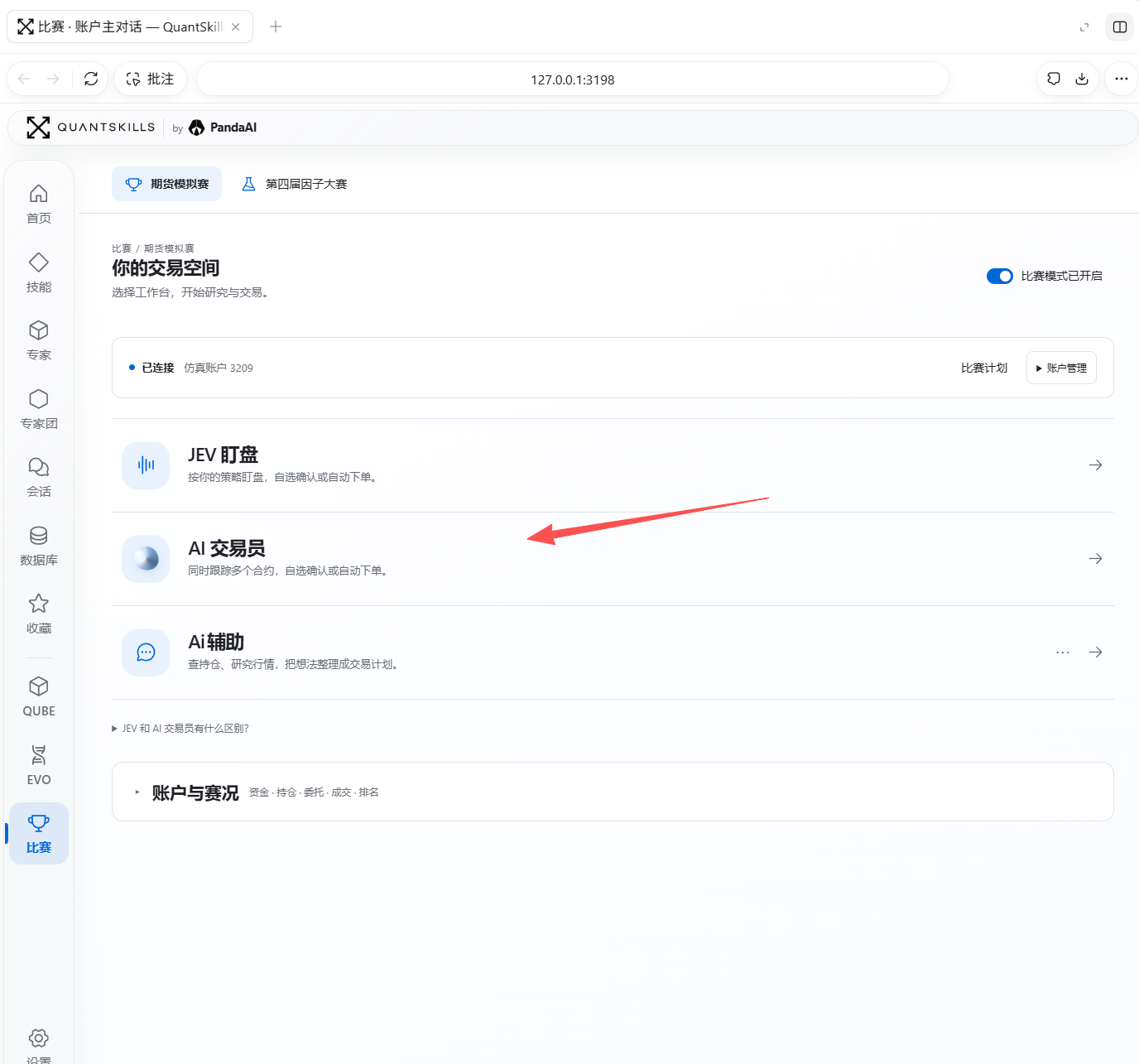1139x1064 pixels.
Task: Click the extension icon beside downloads
Action: [1054, 79]
